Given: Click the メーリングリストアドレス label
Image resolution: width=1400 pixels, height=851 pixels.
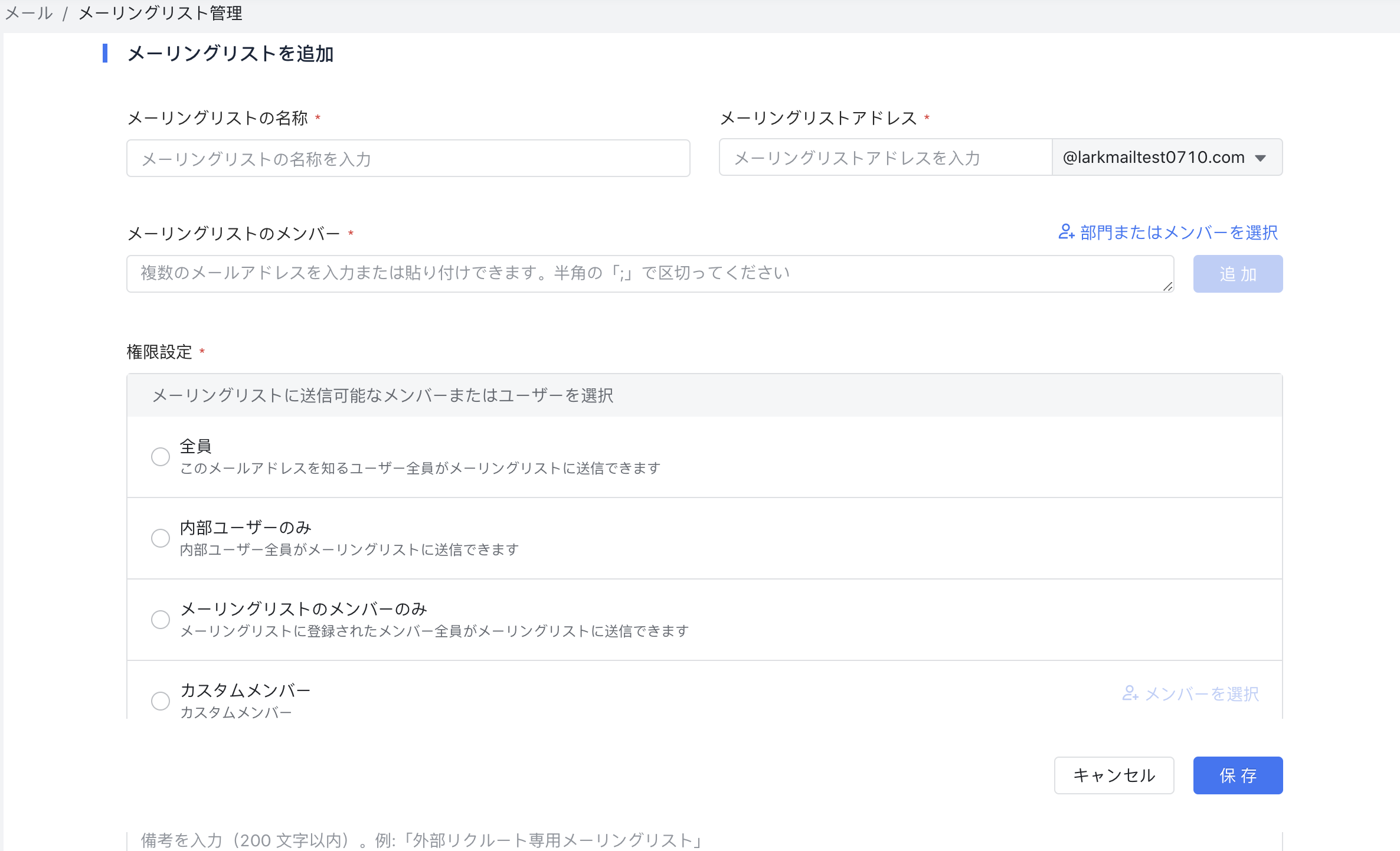Looking at the screenshot, I should 819,118.
